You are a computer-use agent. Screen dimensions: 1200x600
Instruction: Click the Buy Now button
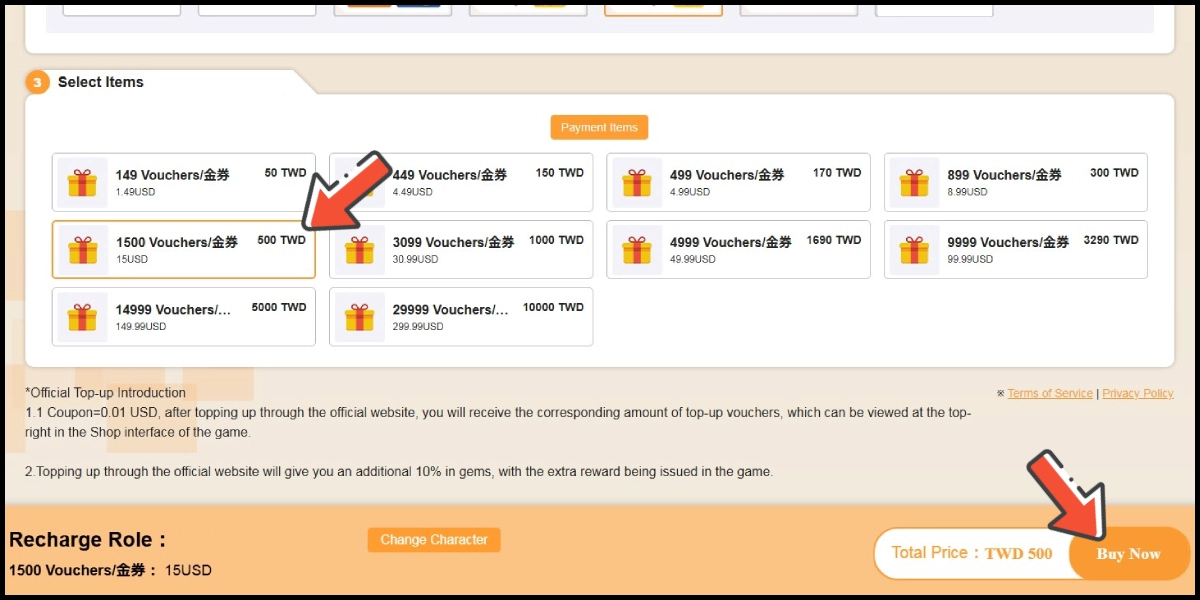point(1128,554)
